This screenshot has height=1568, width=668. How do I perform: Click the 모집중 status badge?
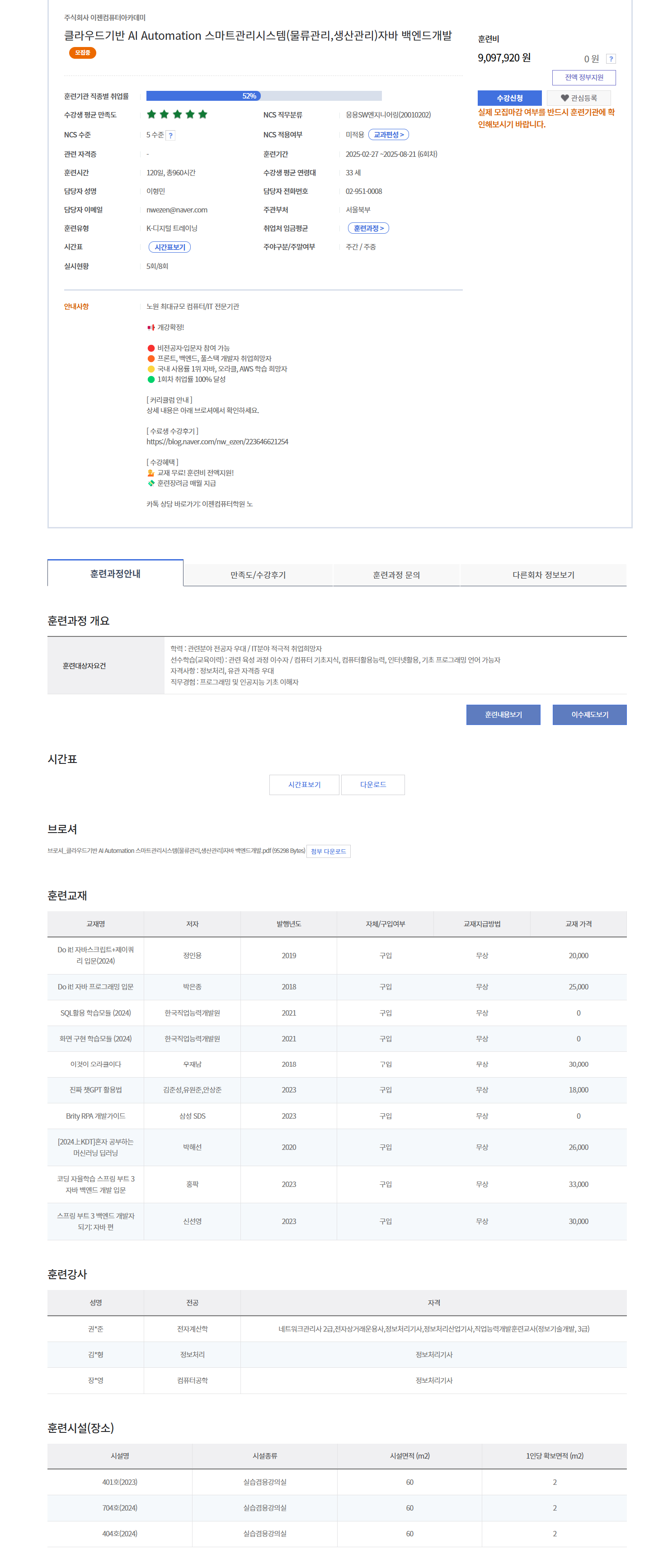pyautogui.click(x=82, y=53)
